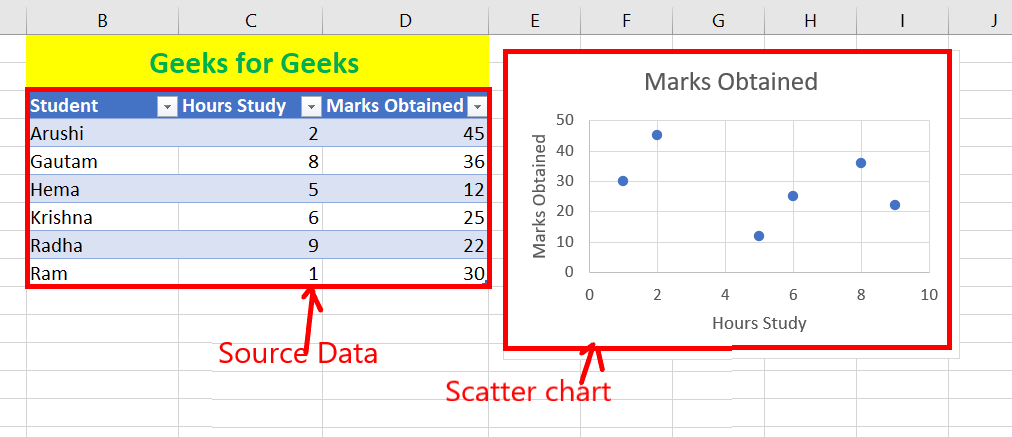This screenshot has width=1012, height=437.
Task: Click the scatter data point at 9 hours
Action: [895, 205]
